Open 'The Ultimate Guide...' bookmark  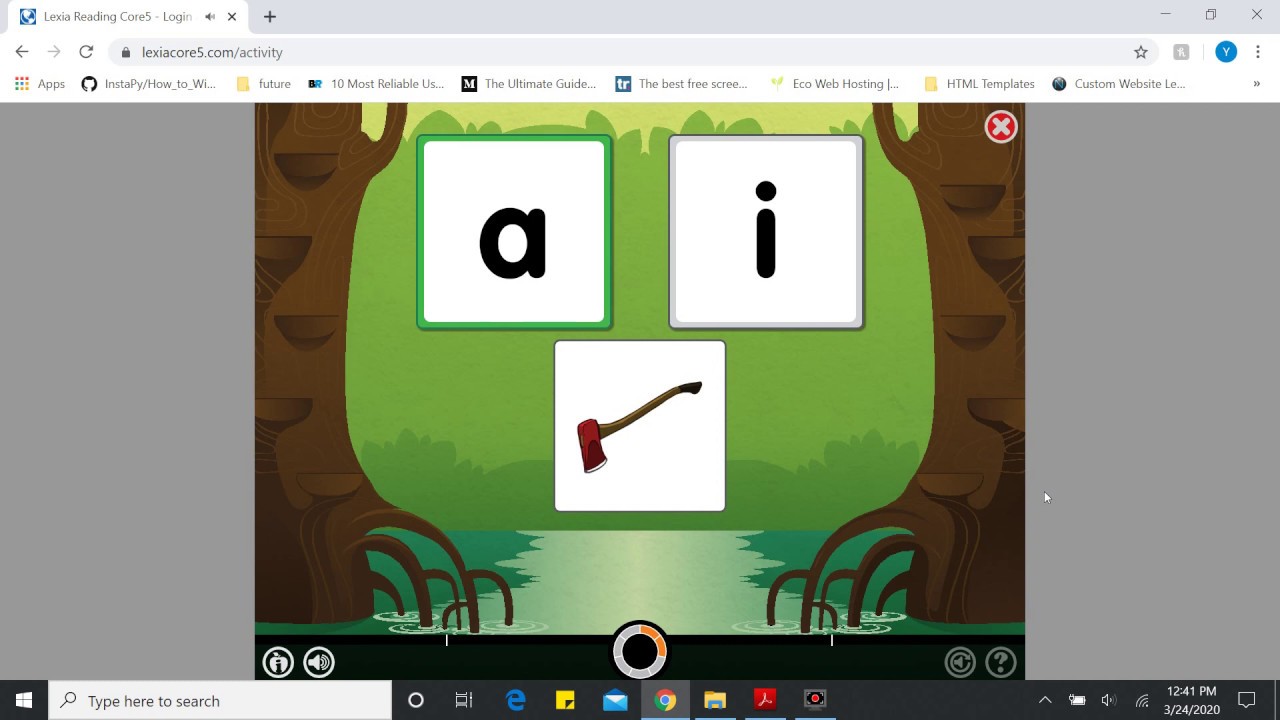click(x=528, y=84)
